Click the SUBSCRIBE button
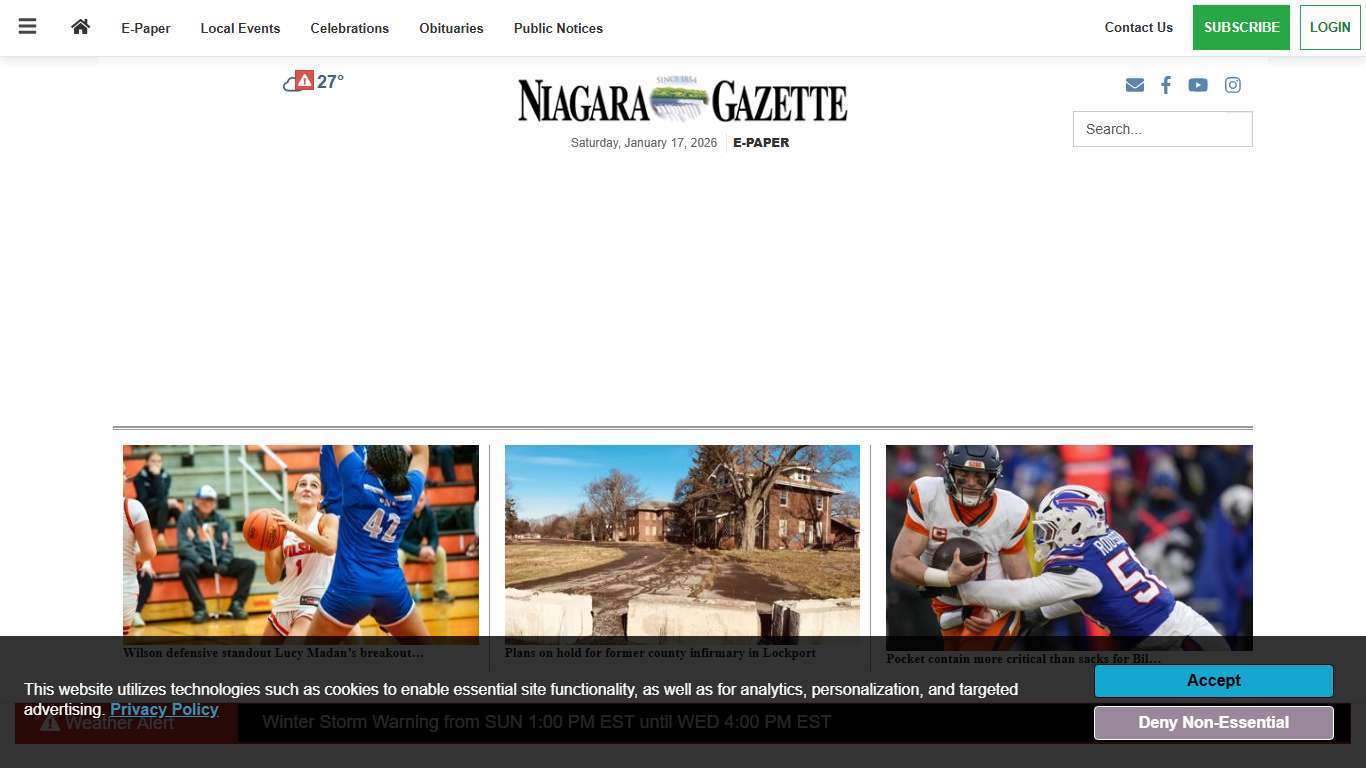Screen dimensions: 1366x768 click(1241, 27)
